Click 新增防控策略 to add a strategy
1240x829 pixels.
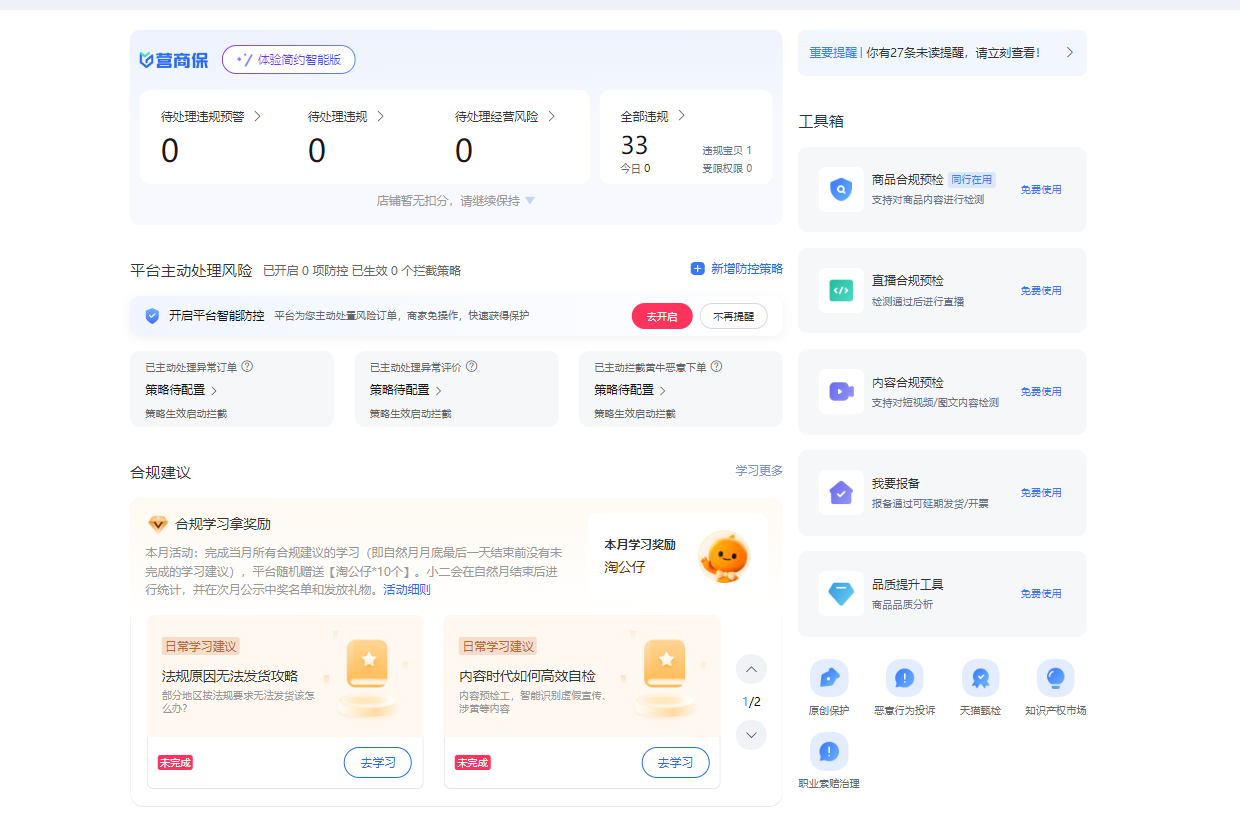(x=736, y=269)
